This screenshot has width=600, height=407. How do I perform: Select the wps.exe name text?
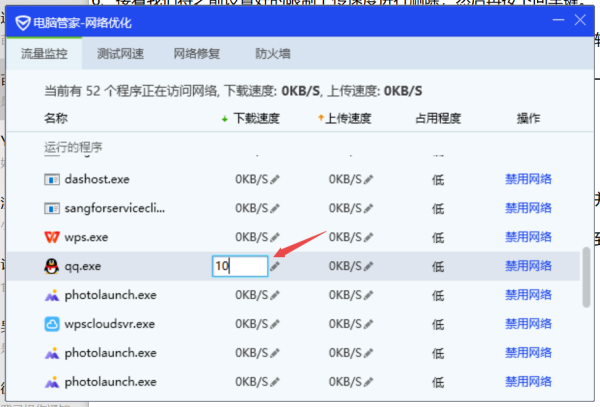(x=86, y=238)
